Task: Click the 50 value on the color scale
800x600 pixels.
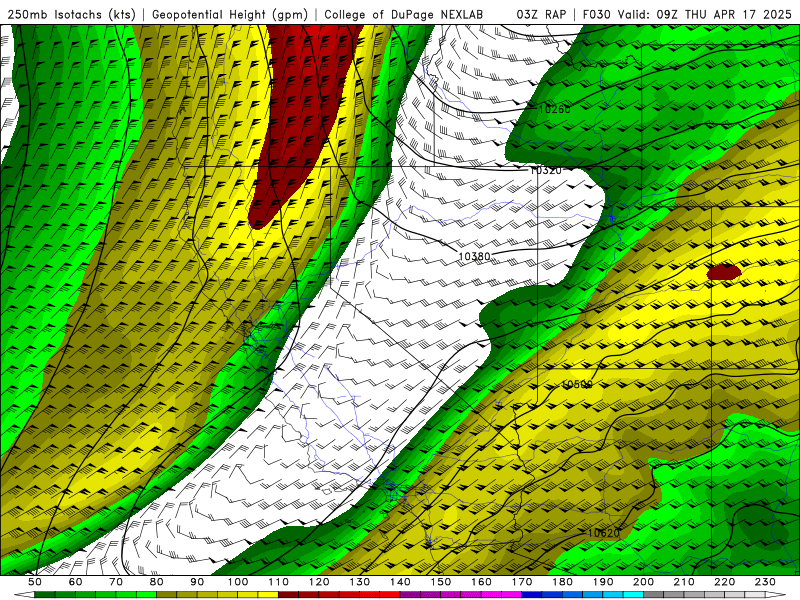Action: (35, 582)
